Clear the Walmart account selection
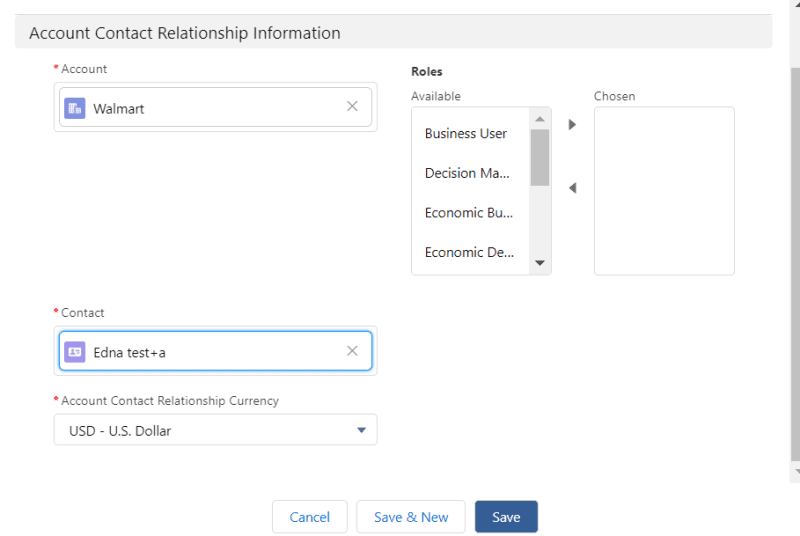 tap(352, 106)
